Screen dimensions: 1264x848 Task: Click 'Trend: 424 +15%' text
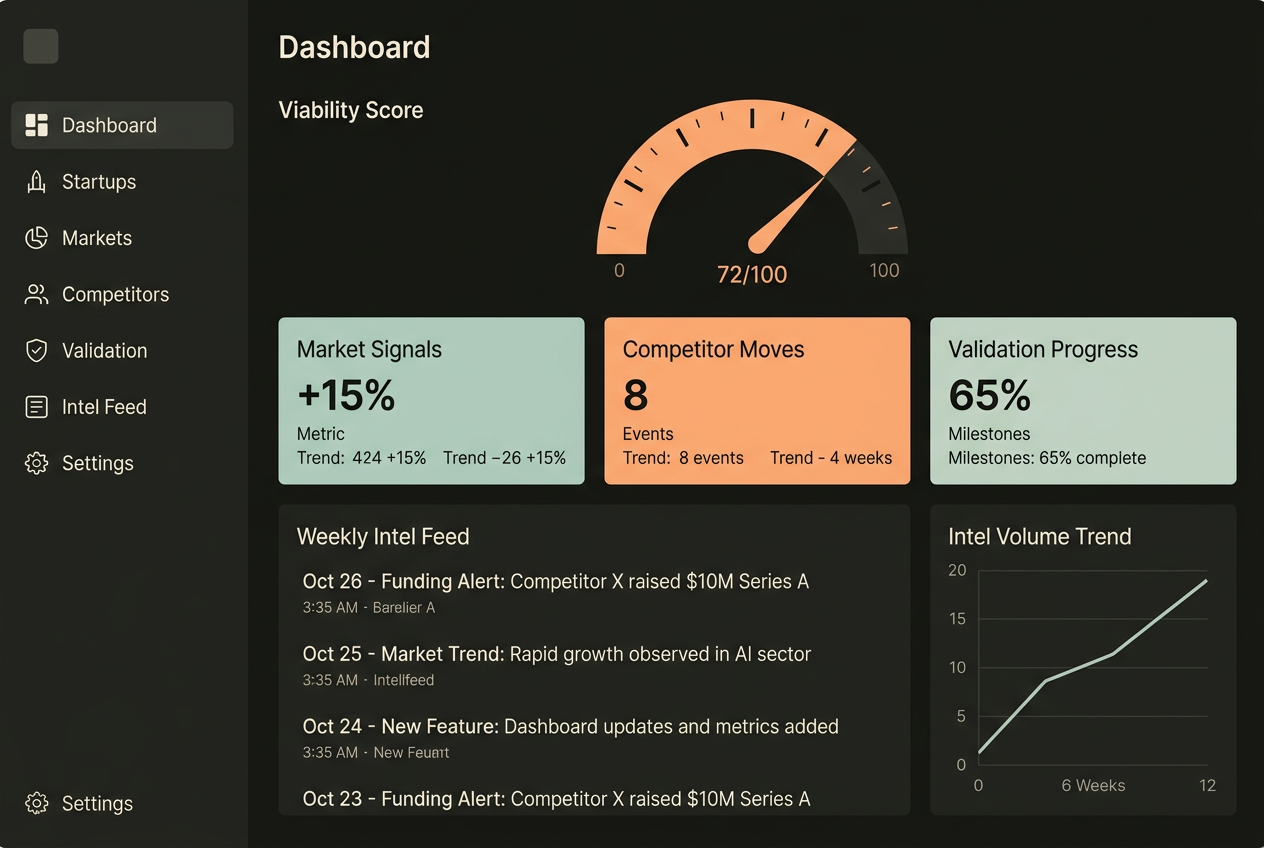[x=362, y=458]
